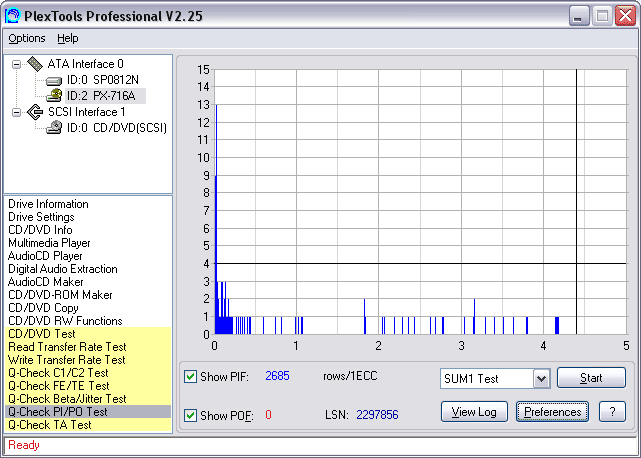Open Multimedia Player

tap(49, 243)
